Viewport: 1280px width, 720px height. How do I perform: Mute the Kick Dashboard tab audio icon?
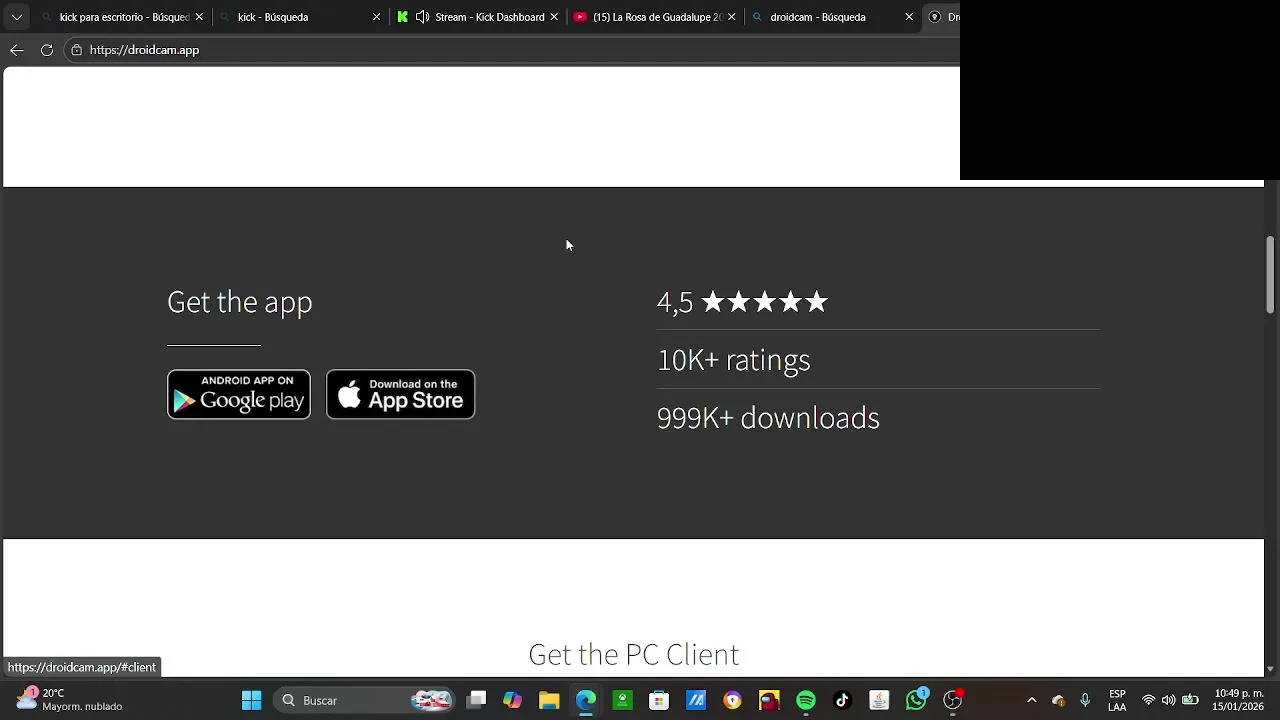(x=422, y=17)
